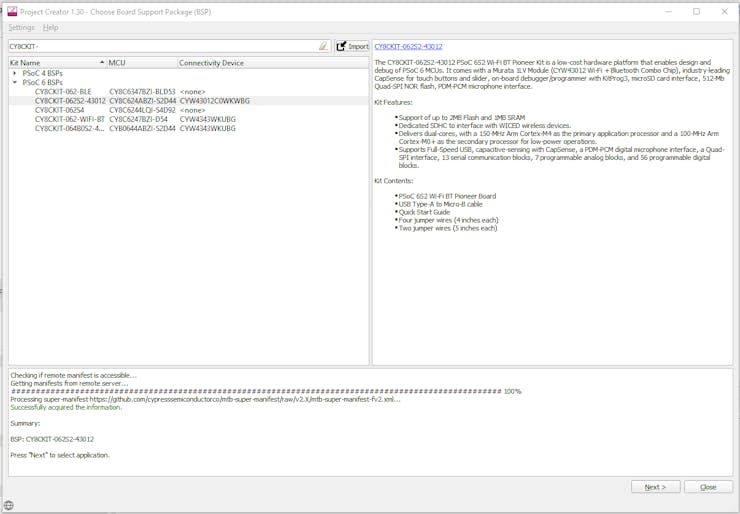Click the Close button
Screen dimensions: 740x514
pos(708,487)
